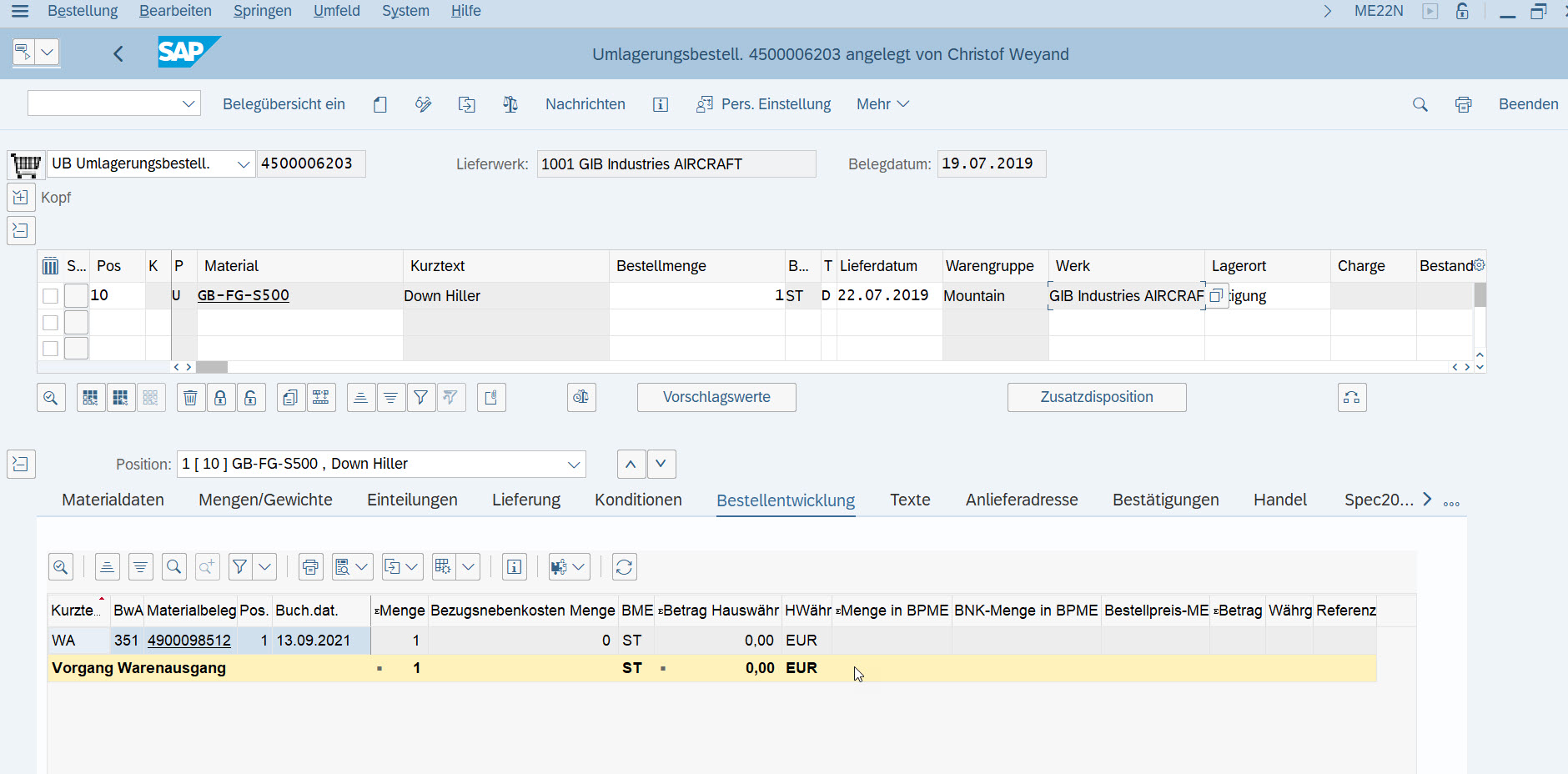Click the Lieferwerk input field
Screen dimensions: 1568x774
tap(676, 164)
